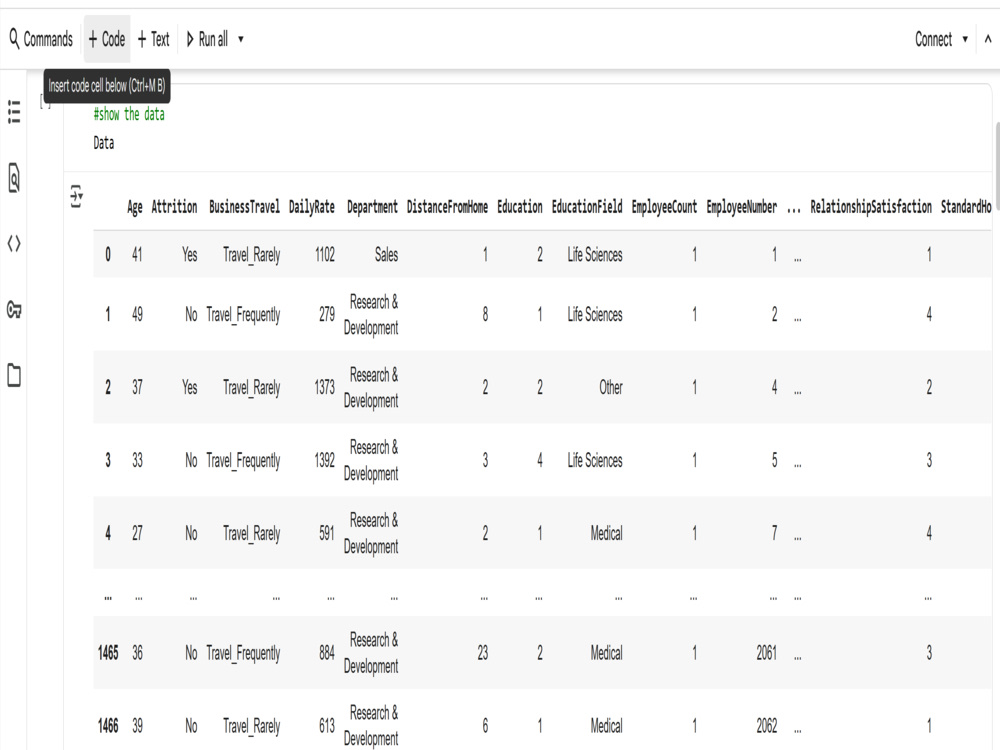This screenshot has width=1000, height=750.
Task: Click EmployeeNumber value 7 in row 4
Action: (x=774, y=533)
